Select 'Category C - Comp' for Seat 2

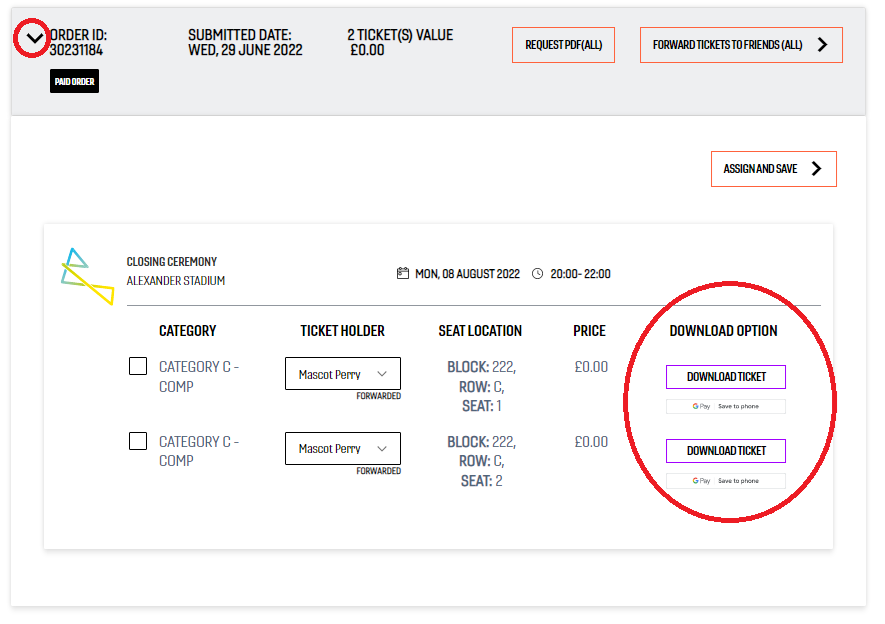coord(199,451)
